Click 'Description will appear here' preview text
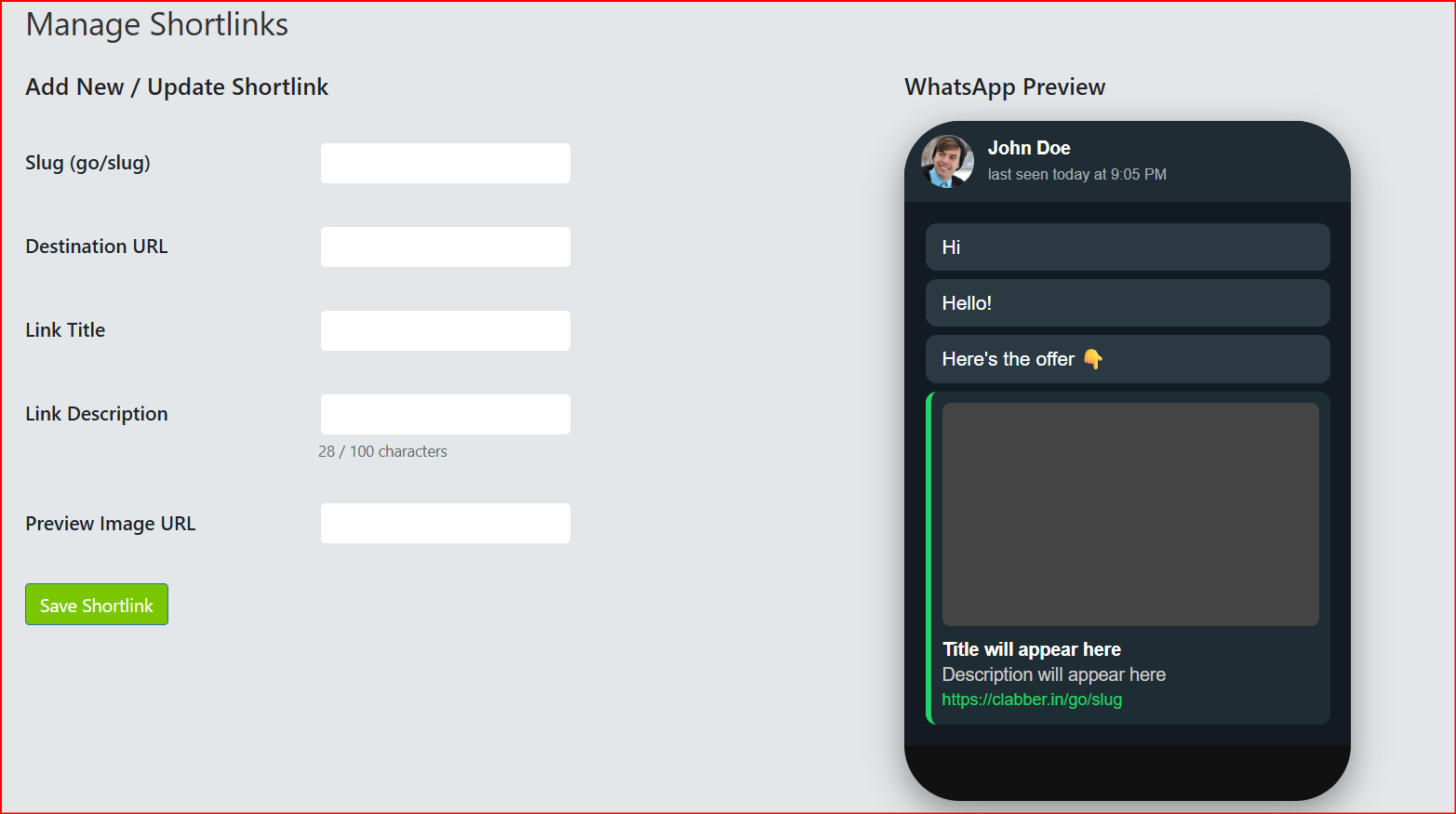 pos(1054,674)
